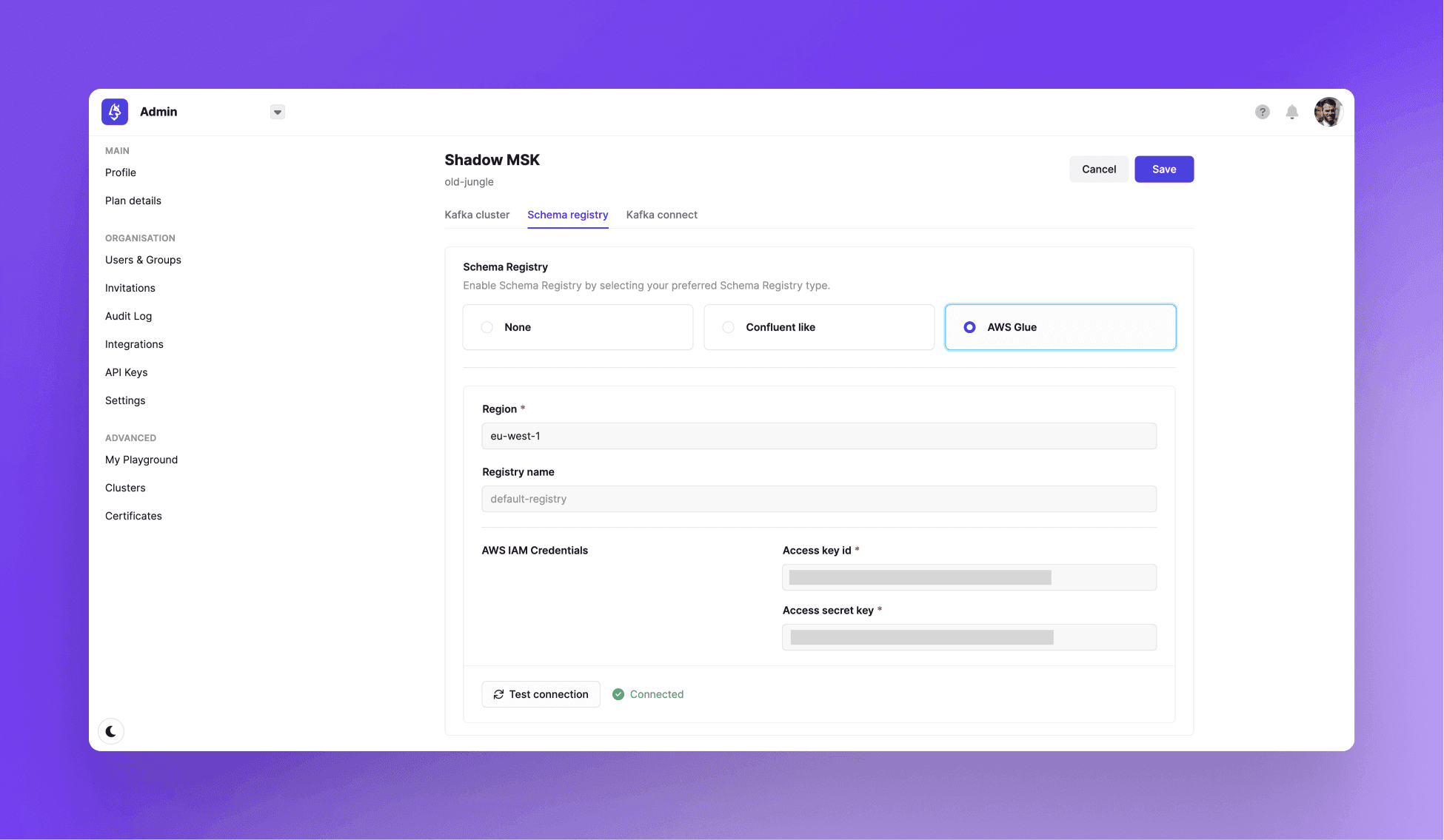Open the notifications bell
1444x840 pixels.
(1292, 112)
